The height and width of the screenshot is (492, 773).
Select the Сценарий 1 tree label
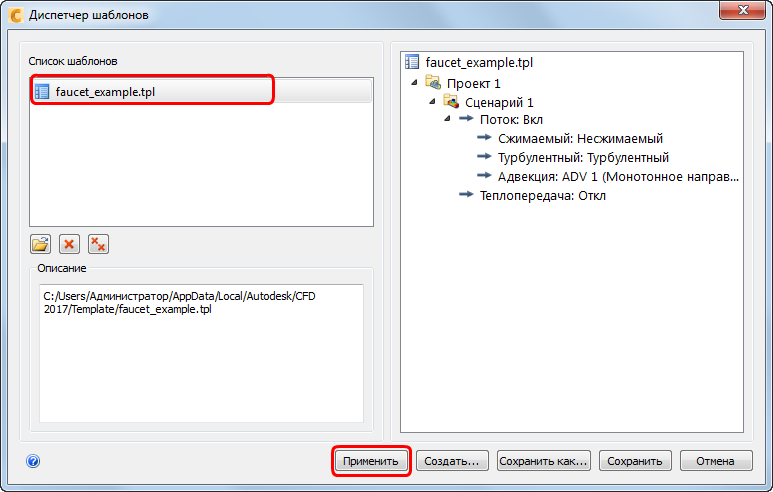pyautogui.click(x=499, y=103)
